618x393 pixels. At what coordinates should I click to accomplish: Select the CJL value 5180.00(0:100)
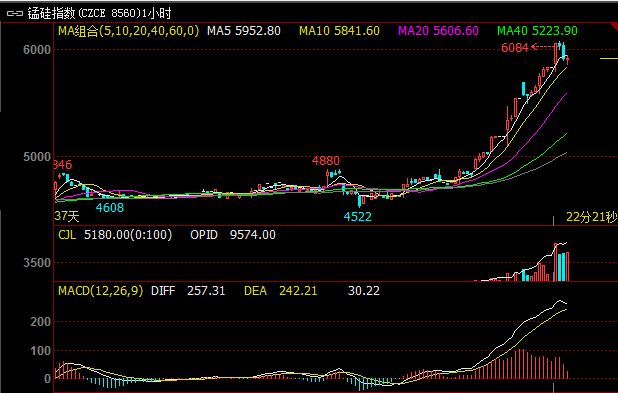(x=128, y=235)
